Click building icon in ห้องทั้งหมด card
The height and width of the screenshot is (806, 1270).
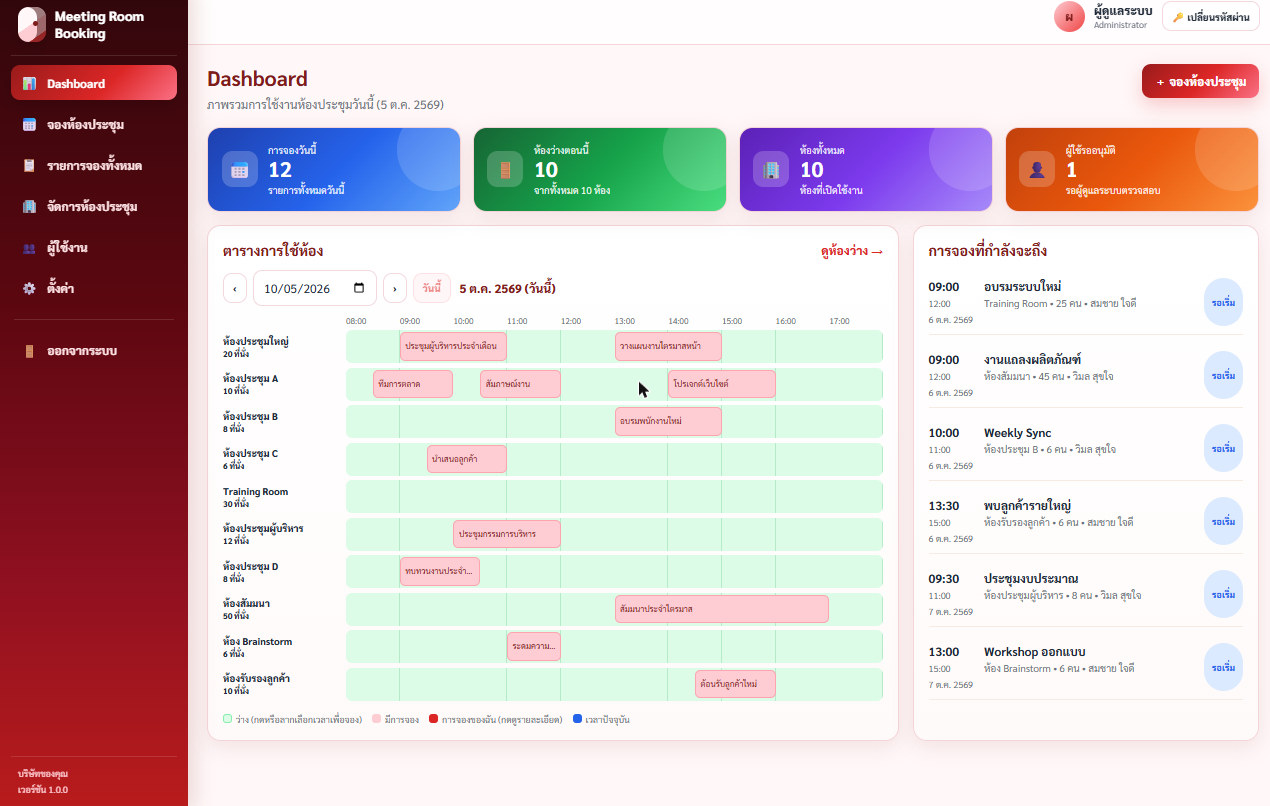(771, 169)
